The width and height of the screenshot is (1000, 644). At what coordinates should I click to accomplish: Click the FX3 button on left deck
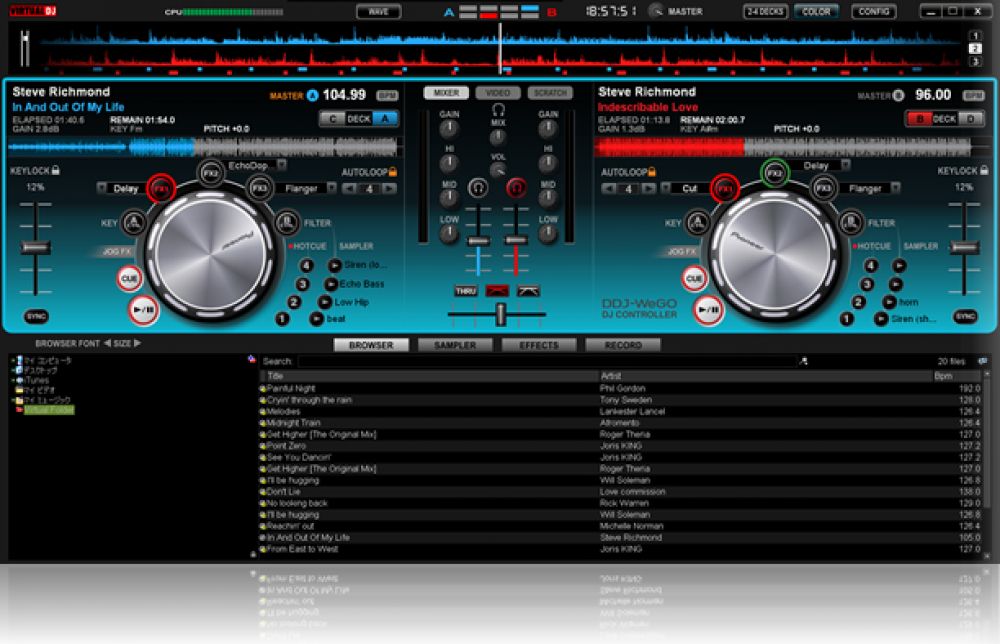click(259, 188)
